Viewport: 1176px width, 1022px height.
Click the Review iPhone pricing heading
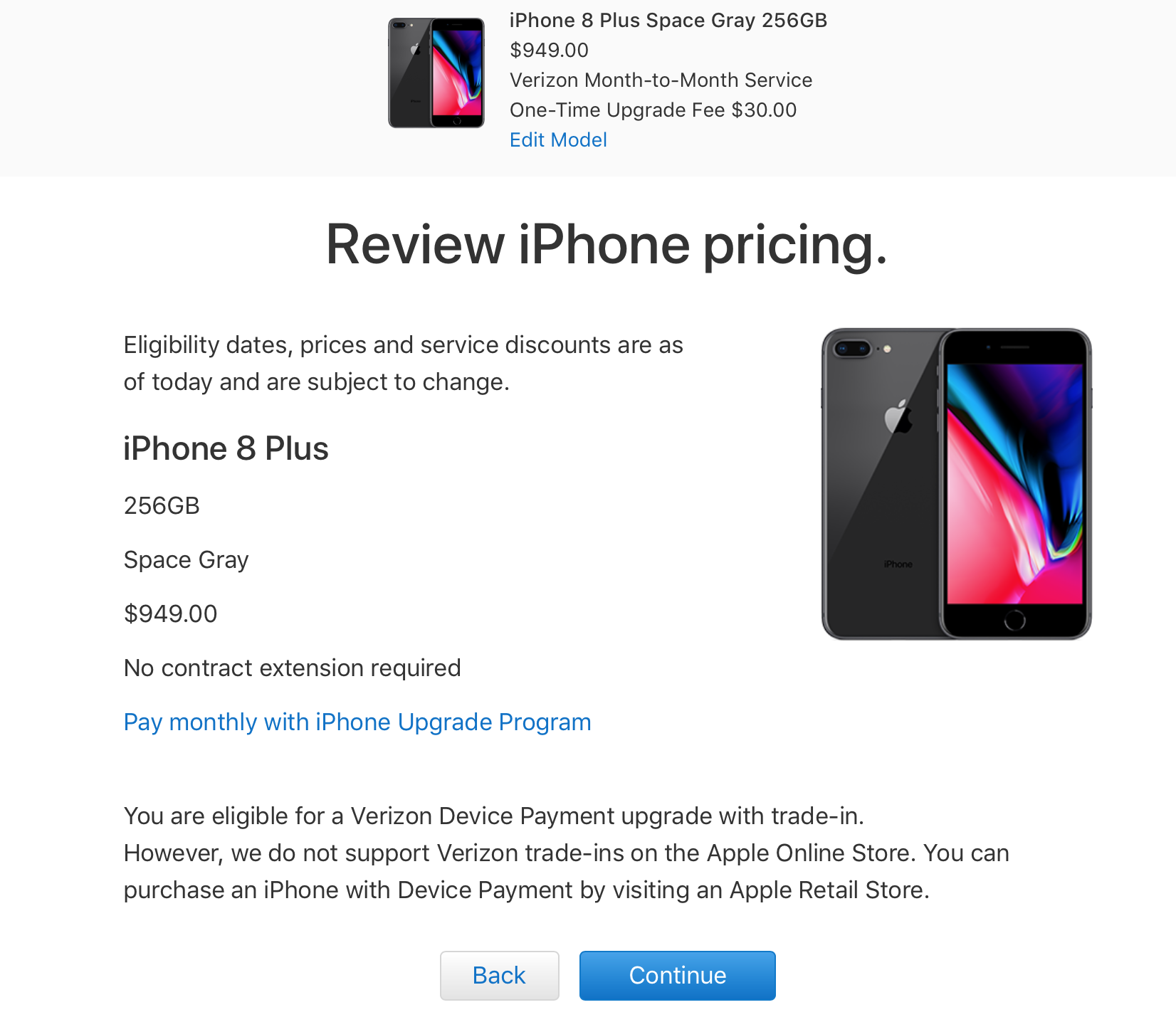(x=607, y=245)
